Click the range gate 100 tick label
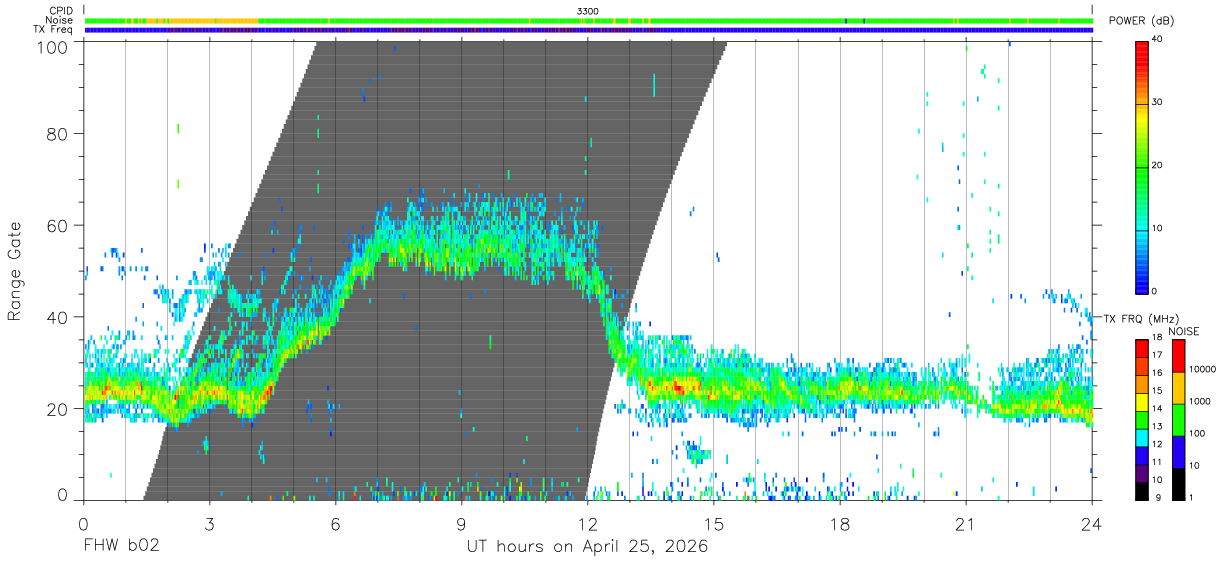The image size is (1228, 567). coord(52,47)
